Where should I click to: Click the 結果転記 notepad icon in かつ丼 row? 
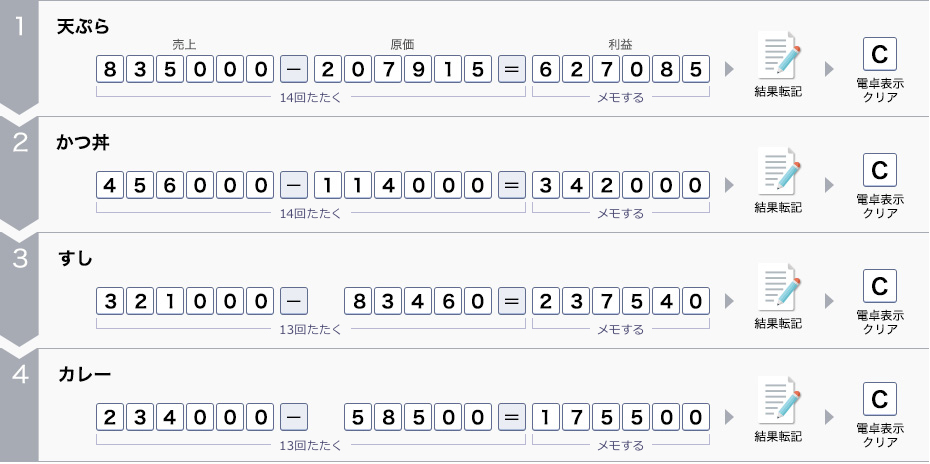pos(778,174)
